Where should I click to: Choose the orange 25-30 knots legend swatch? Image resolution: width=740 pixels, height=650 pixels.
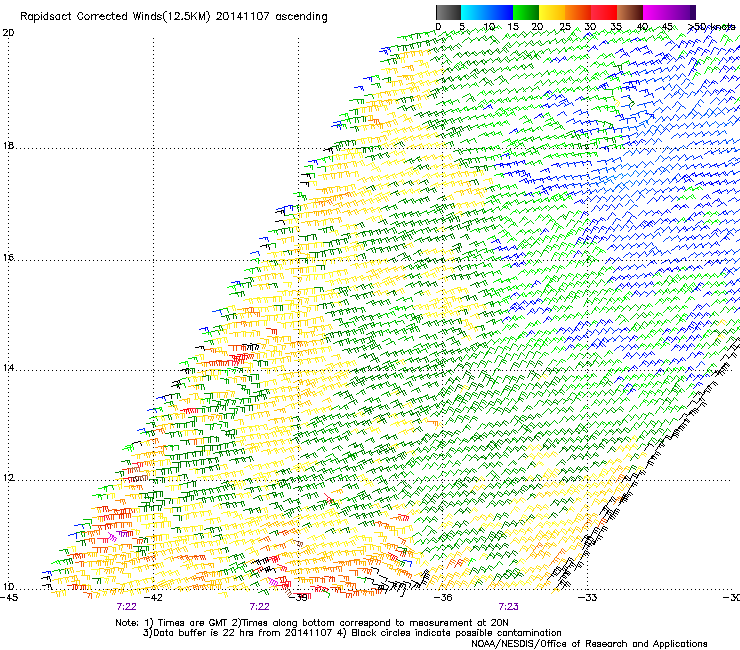[x=578, y=12]
